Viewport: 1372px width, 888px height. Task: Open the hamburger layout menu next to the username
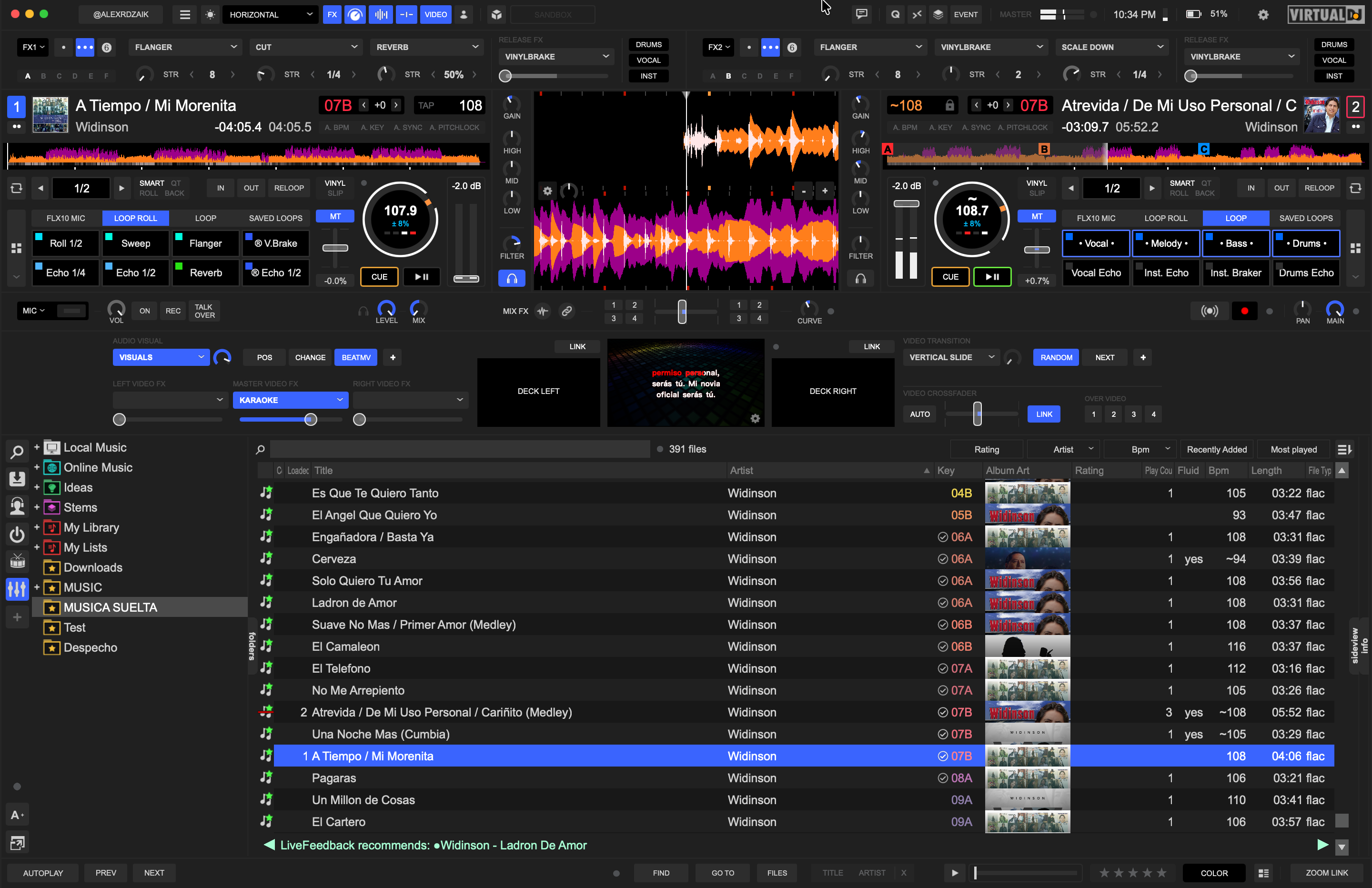click(x=185, y=14)
